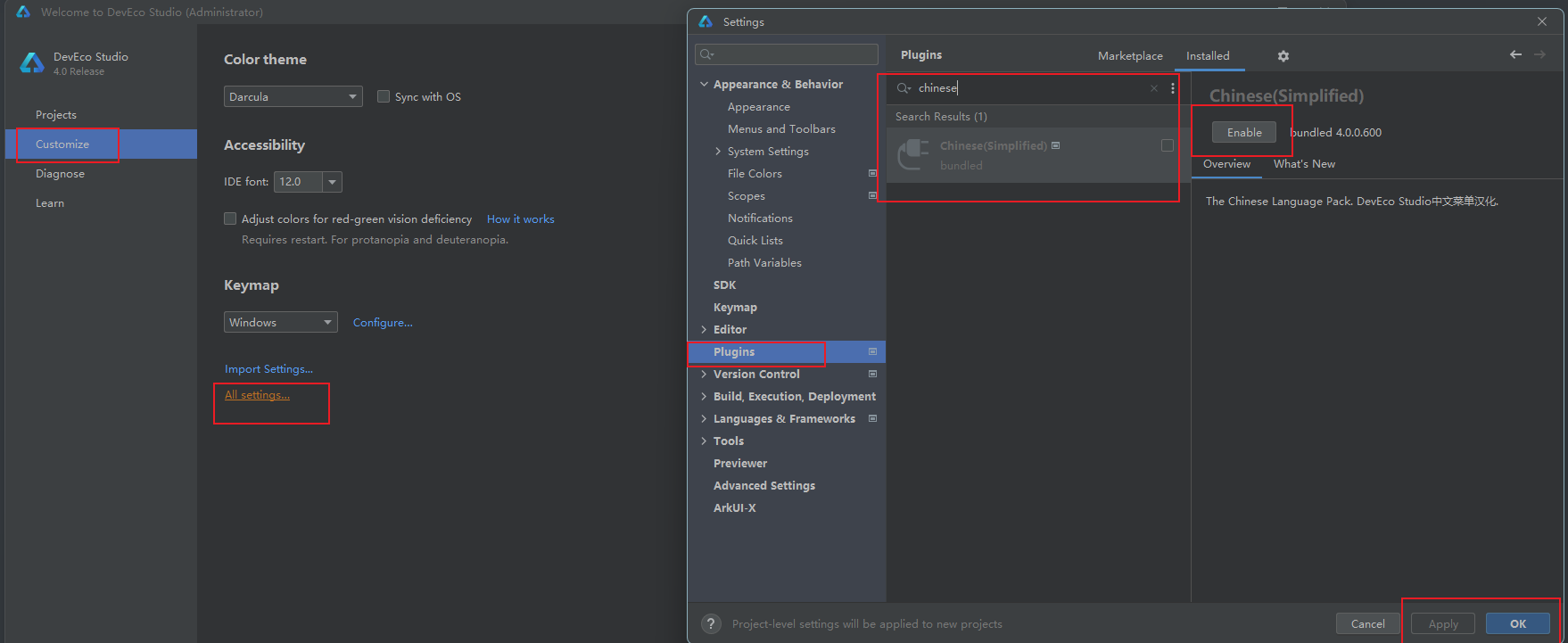The height and width of the screenshot is (643, 1568).
Task: Expand the Editor tree node
Action: [704, 329]
